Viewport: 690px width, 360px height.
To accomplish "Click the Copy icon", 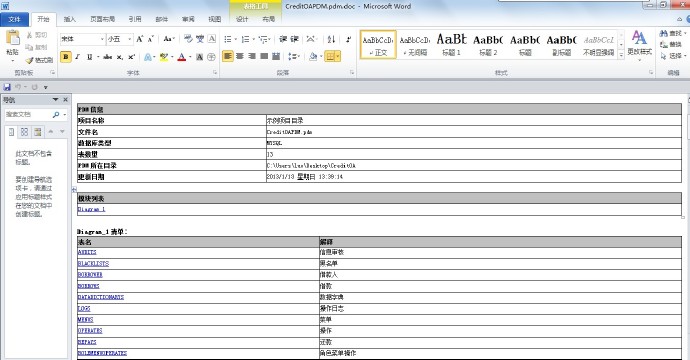I will click(29, 47).
